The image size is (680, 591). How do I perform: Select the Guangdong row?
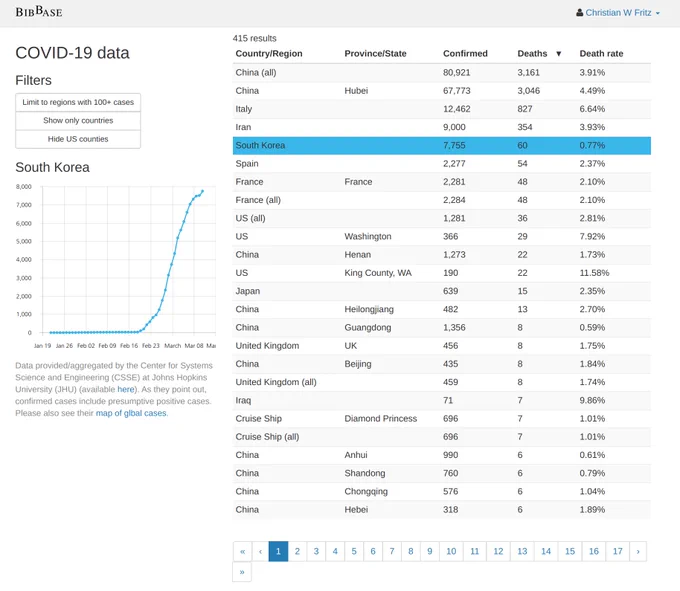(x=441, y=327)
